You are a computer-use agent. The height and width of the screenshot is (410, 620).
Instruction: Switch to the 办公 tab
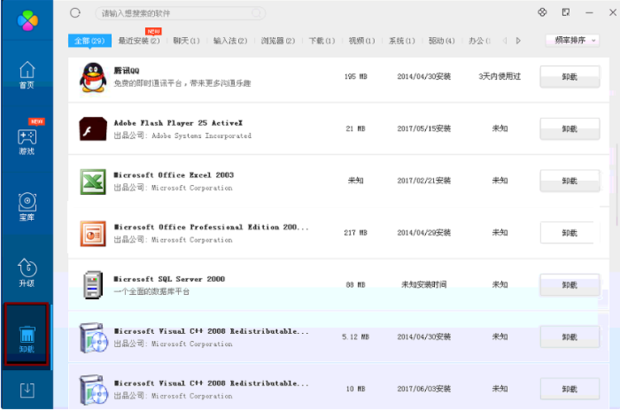[479, 41]
